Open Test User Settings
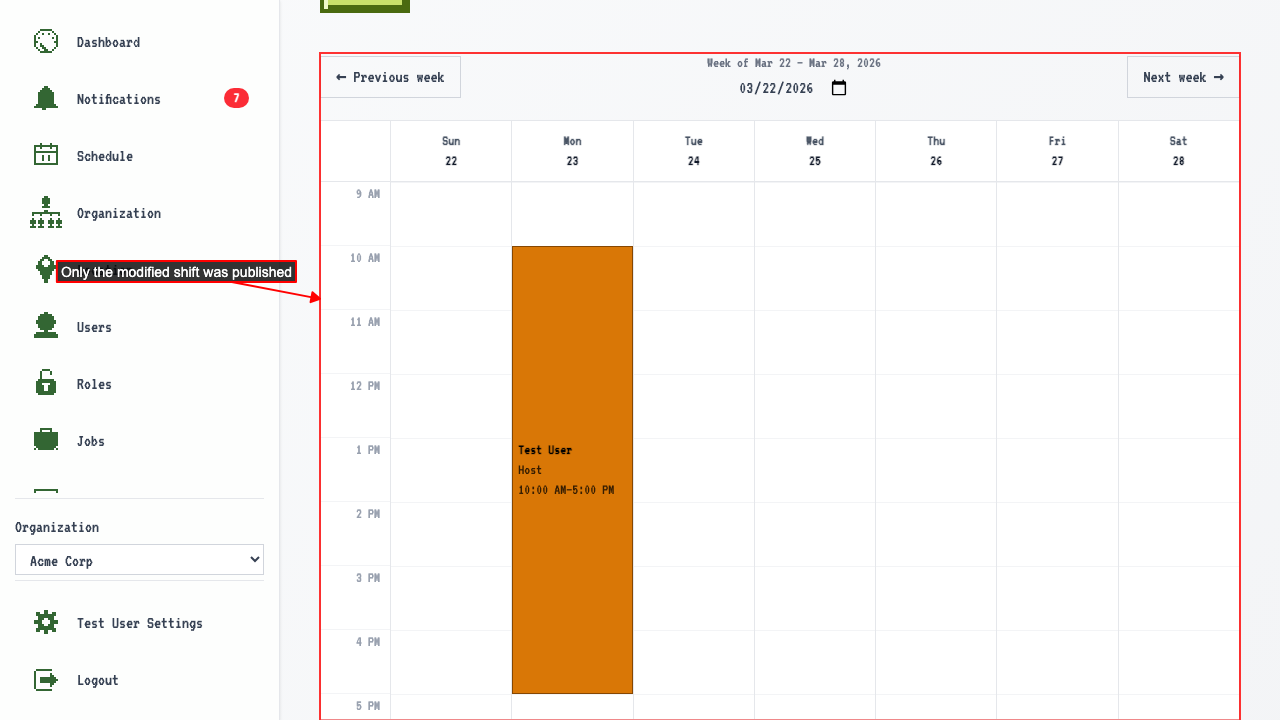Screen dimensions: 1280x720 click(x=140, y=623)
